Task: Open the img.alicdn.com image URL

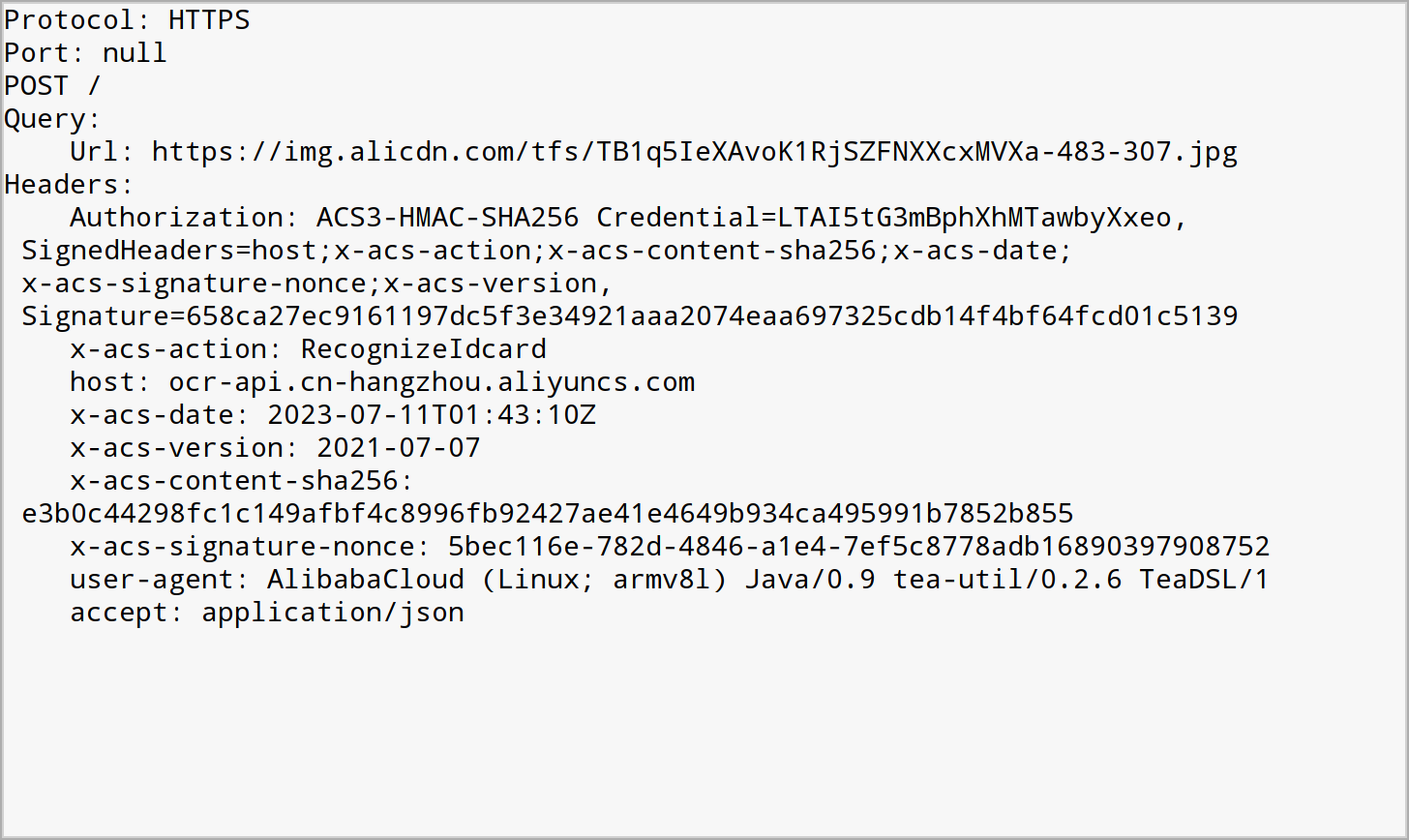Action: (695, 152)
